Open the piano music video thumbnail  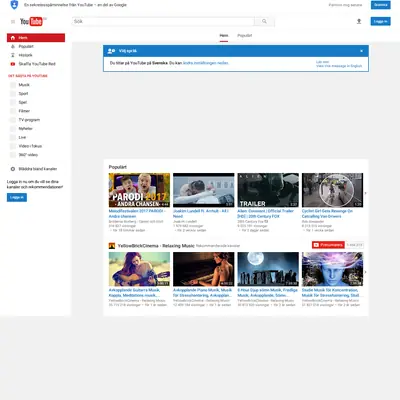[x=204, y=269]
